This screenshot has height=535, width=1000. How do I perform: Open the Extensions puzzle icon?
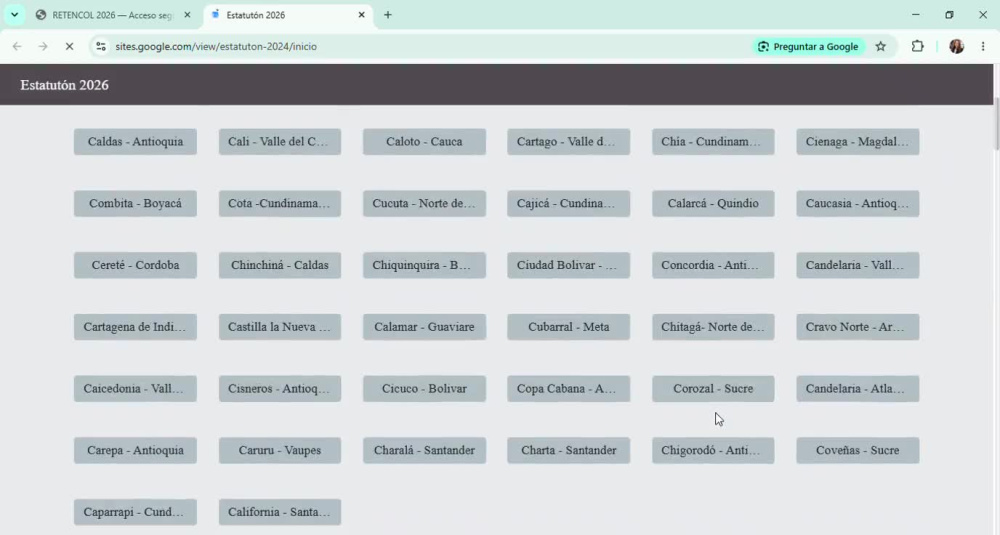(x=917, y=47)
